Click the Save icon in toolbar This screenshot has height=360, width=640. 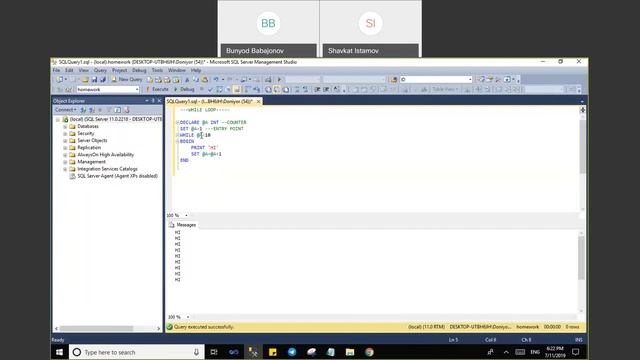(94, 80)
